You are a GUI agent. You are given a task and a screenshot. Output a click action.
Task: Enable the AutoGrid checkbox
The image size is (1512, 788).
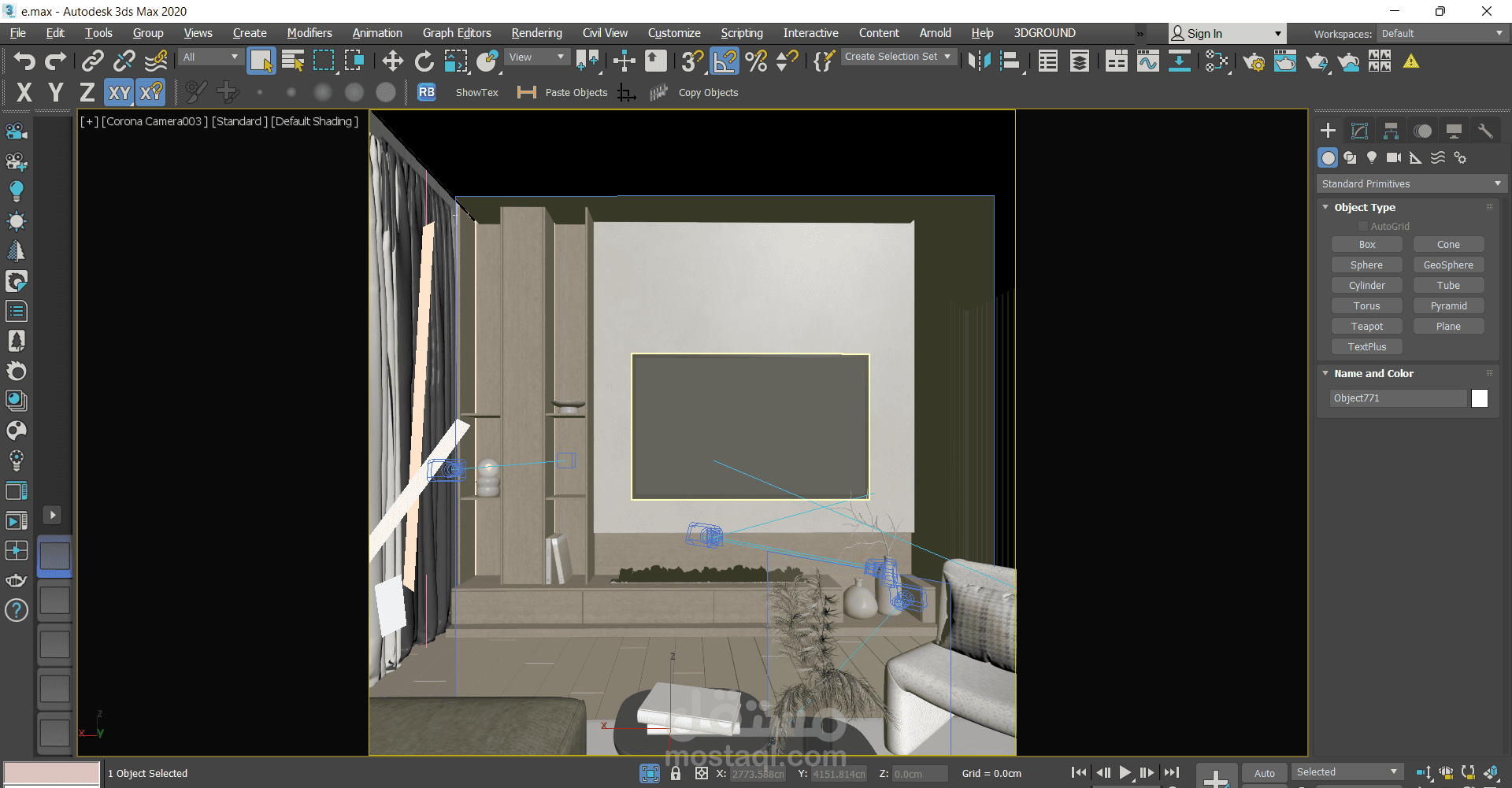pyautogui.click(x=1363, y=226)
